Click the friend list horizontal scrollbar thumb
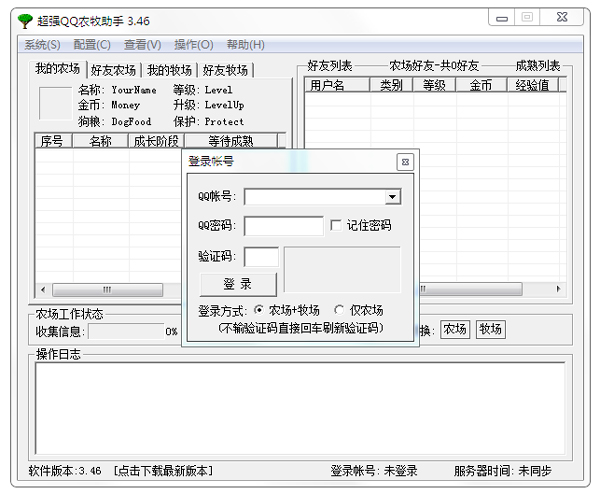600x494 pixels. pos(471,289)
